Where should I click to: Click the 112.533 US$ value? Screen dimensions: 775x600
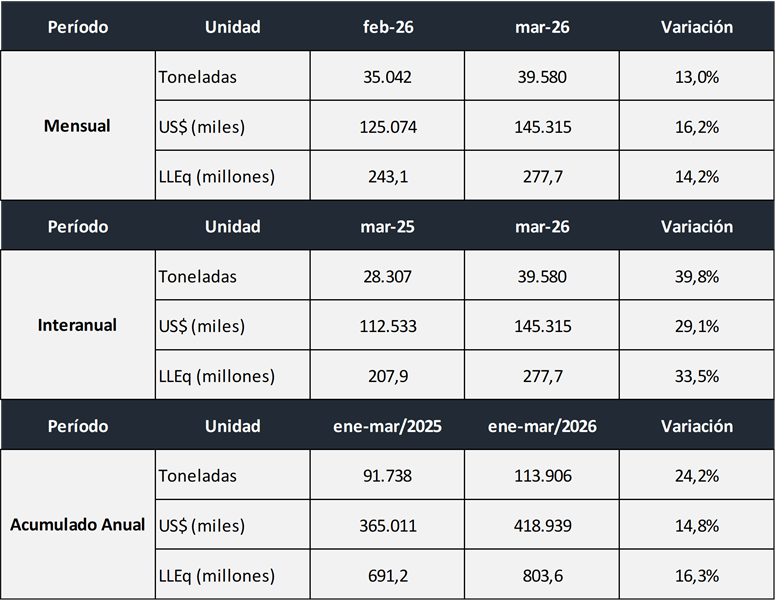(387, 326)
